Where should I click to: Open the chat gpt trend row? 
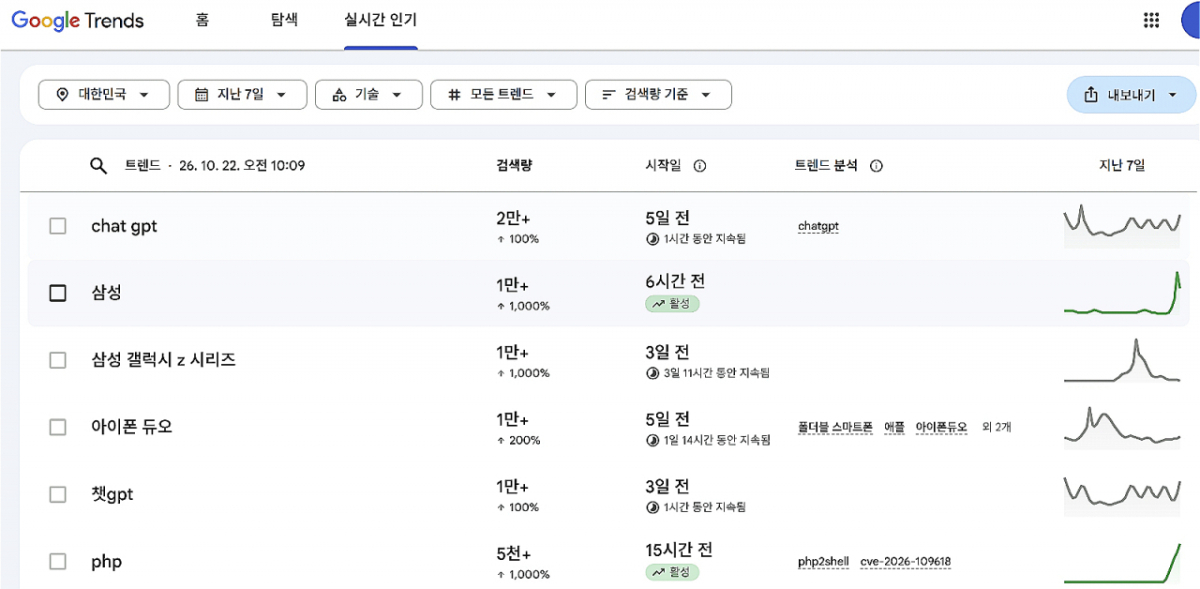(123, 226)
